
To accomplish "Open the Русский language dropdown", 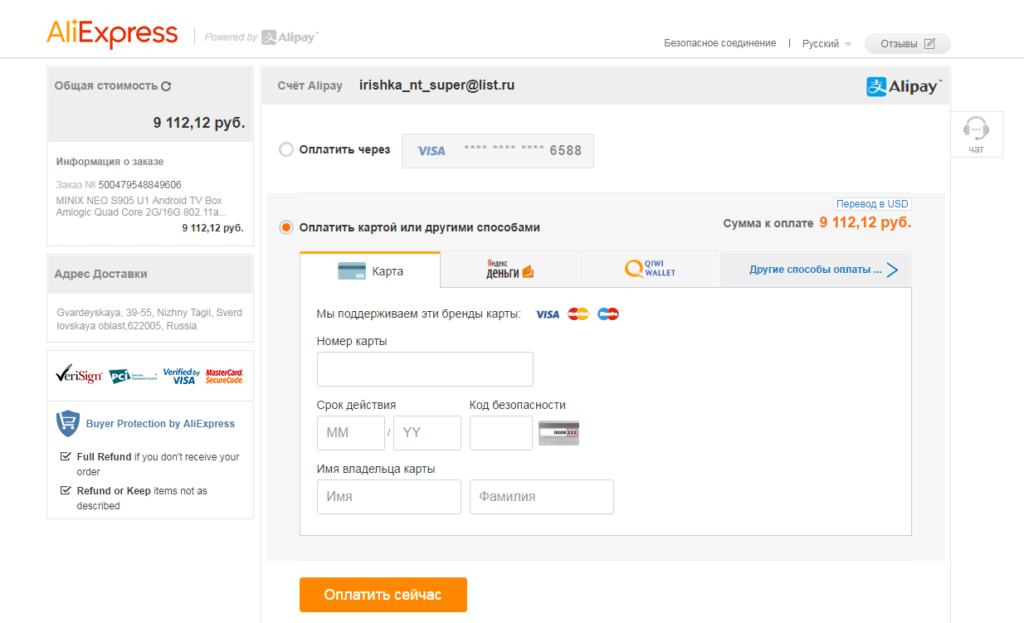I will coord(827,44).
